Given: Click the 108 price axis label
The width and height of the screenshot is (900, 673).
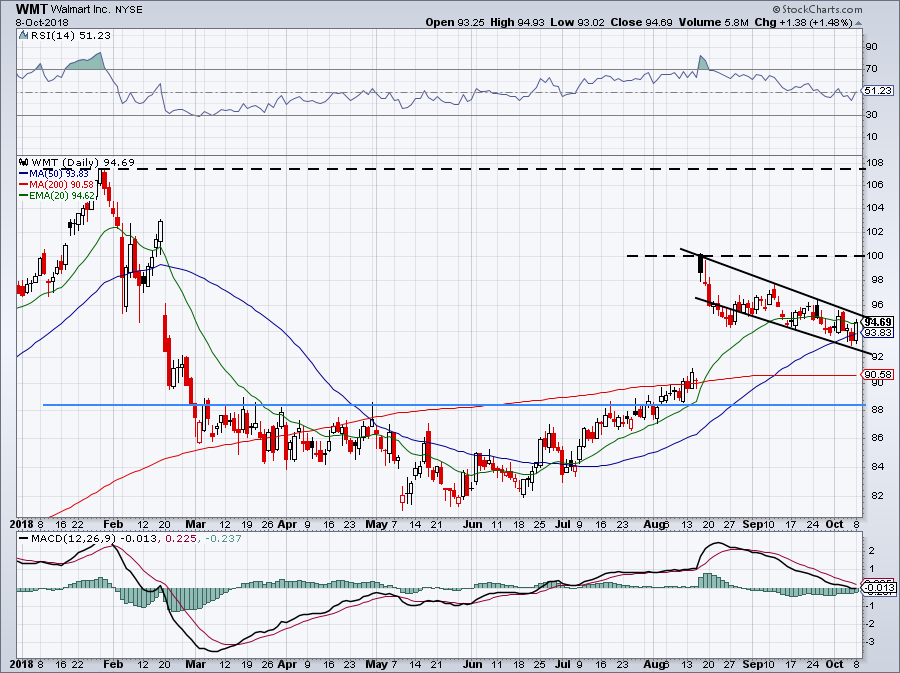Looking at the screenshot, I should (x=875, y=163).
